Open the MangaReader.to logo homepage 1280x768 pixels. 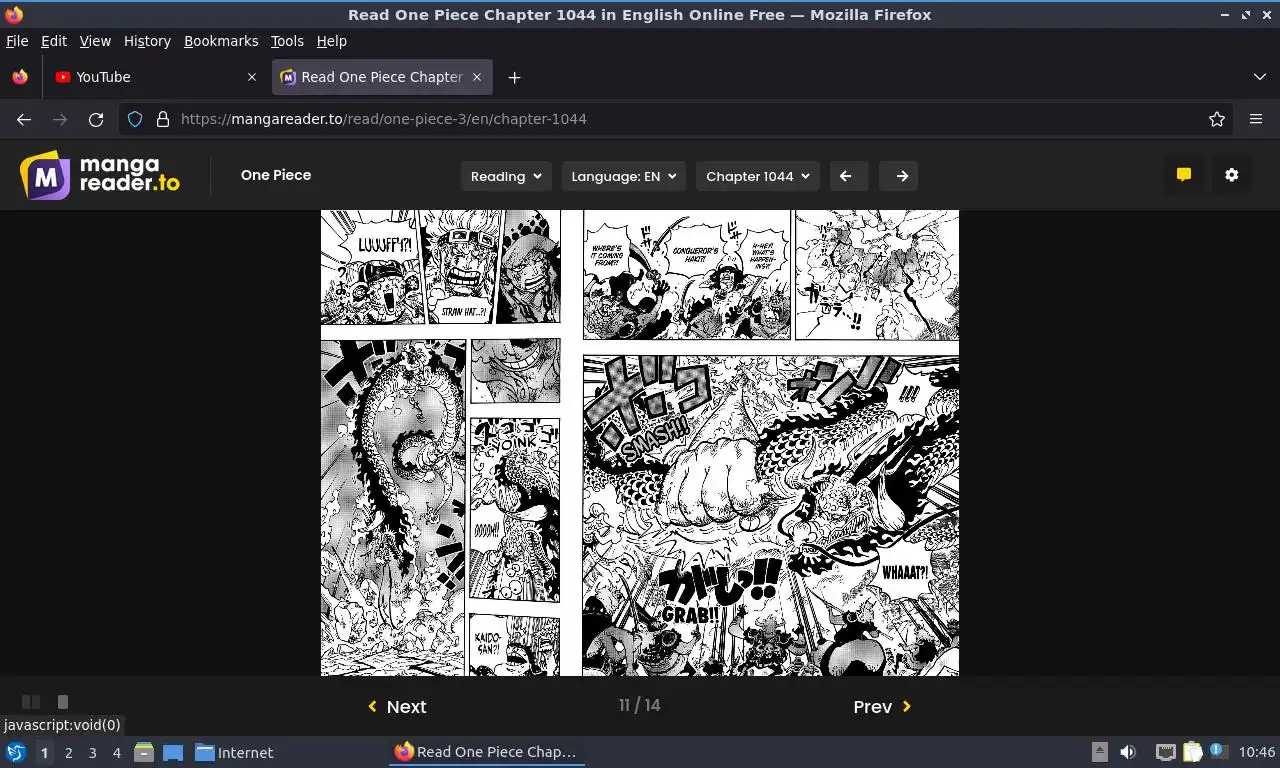(100, 175)
